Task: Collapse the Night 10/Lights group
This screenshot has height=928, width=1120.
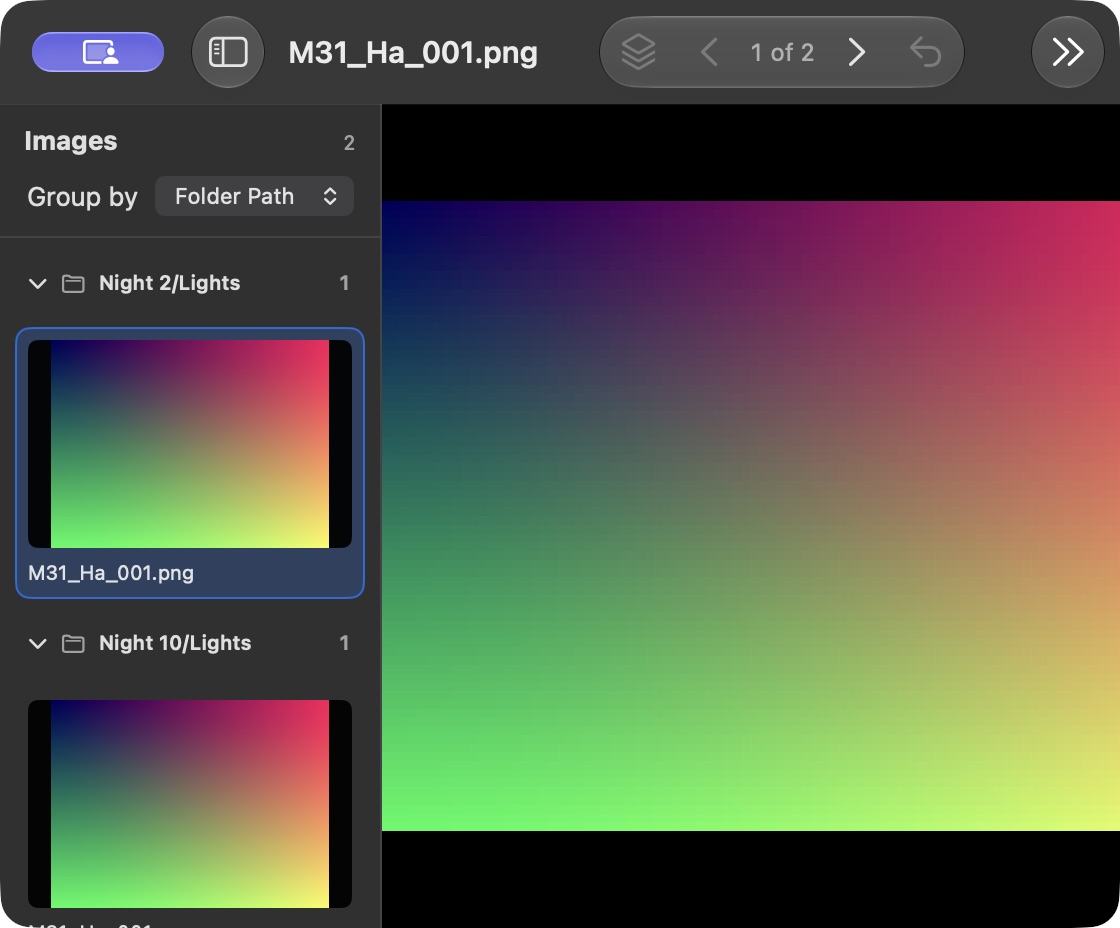Action: click(x=37, y=644)
